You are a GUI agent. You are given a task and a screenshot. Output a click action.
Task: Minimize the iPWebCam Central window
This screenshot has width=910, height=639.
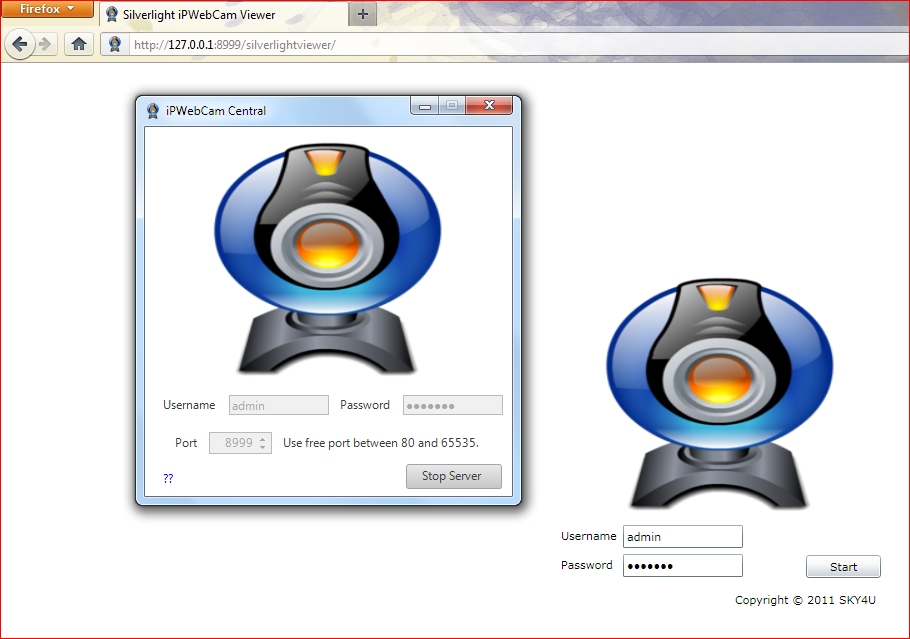425,106
